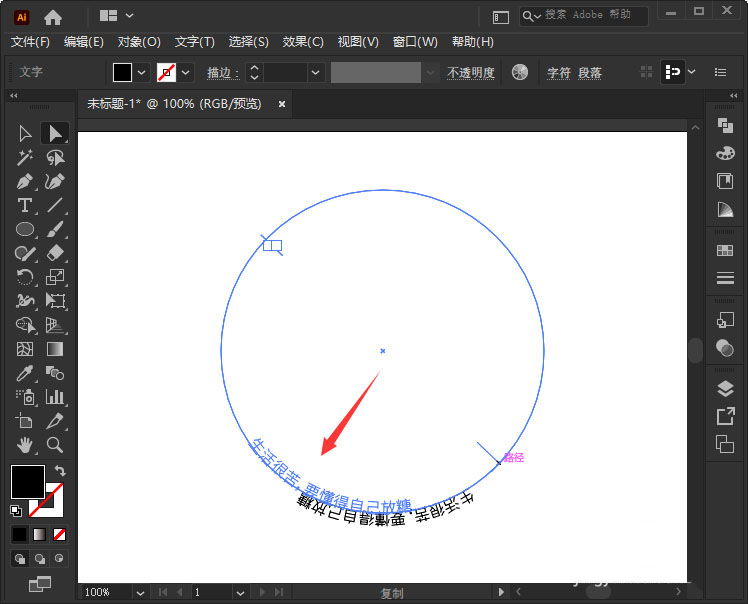Select the Zoom magnifier tool
This screenshot has height=604, width=748.
point(55,445)
